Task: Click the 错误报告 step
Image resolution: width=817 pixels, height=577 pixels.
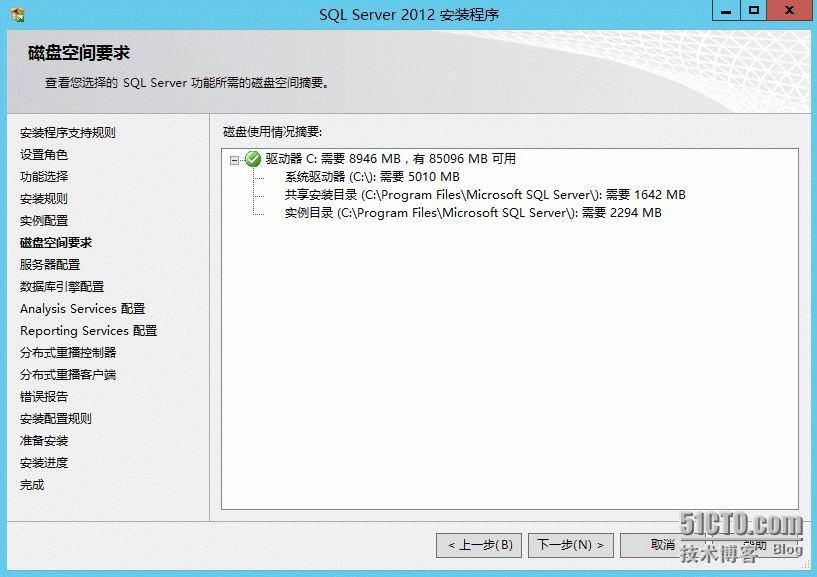Action: (x=44, y=397)
